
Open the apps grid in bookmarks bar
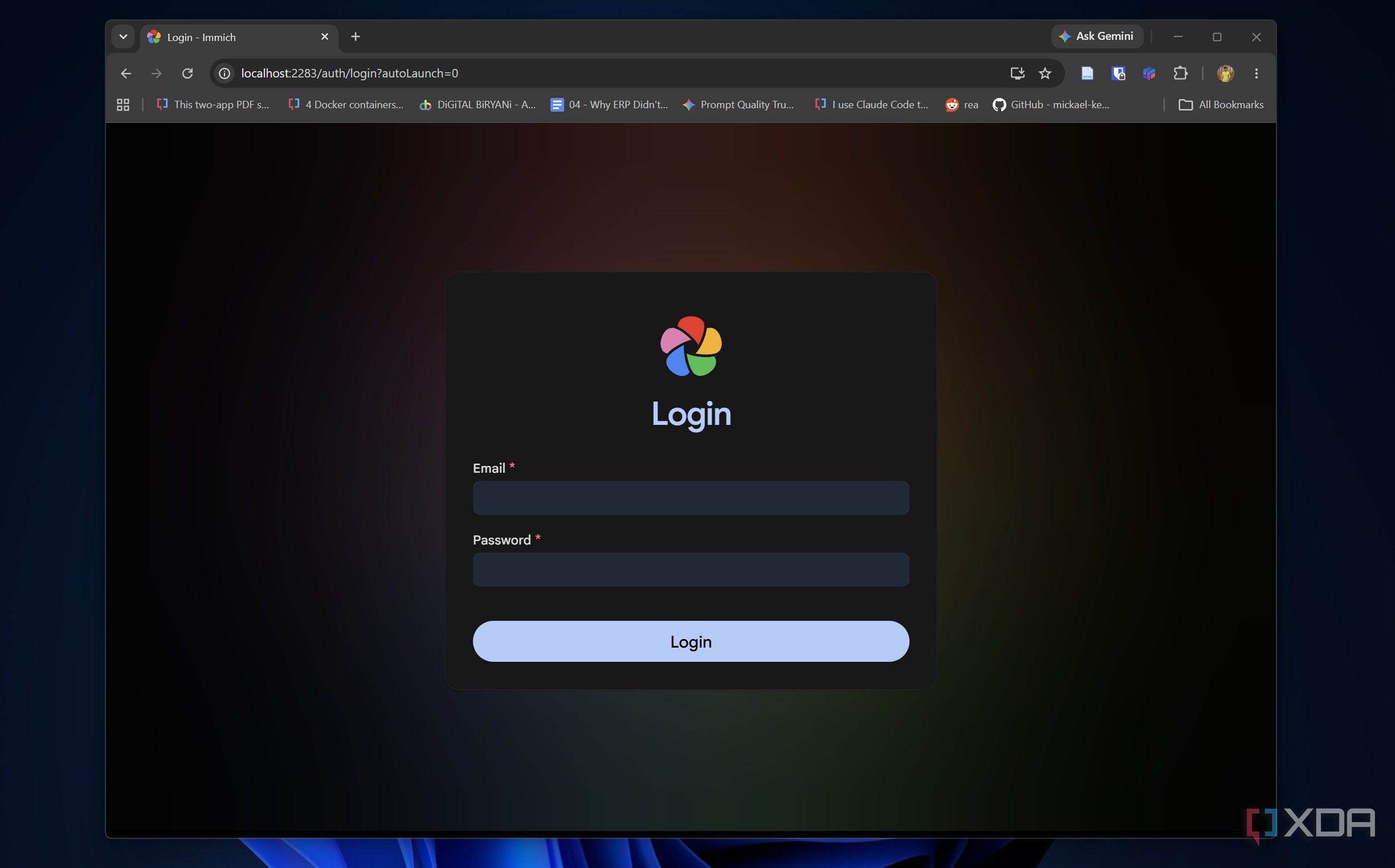(123, 104)
